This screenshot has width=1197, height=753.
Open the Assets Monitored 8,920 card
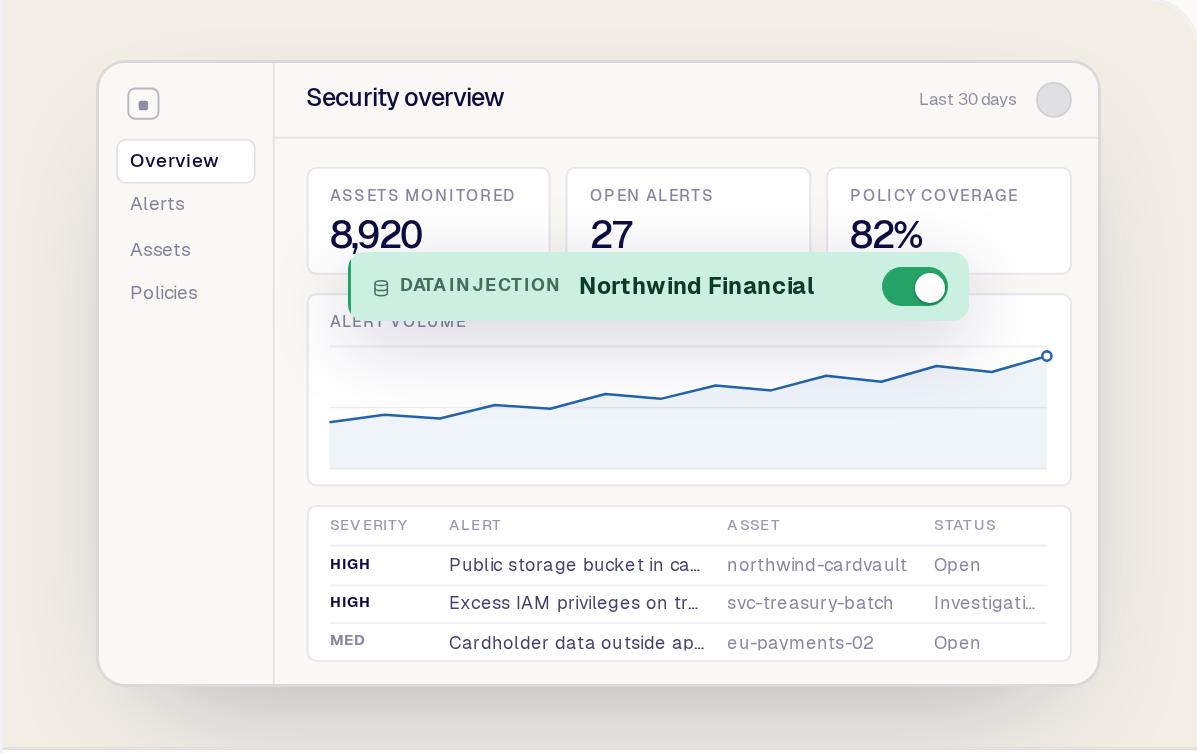[428, 220]
